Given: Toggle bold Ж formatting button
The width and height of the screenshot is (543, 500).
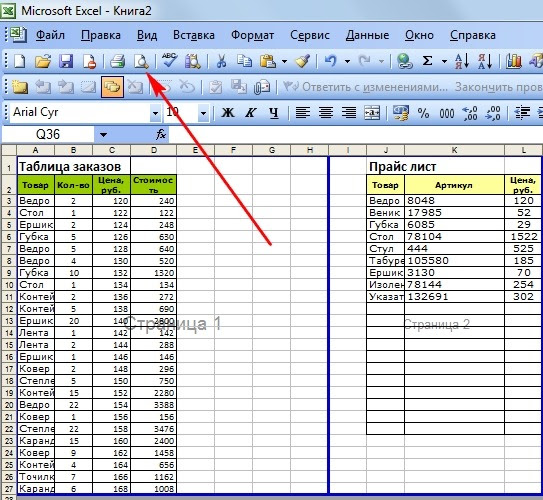Looking at the screenshot, I should [x=228, y=113].
